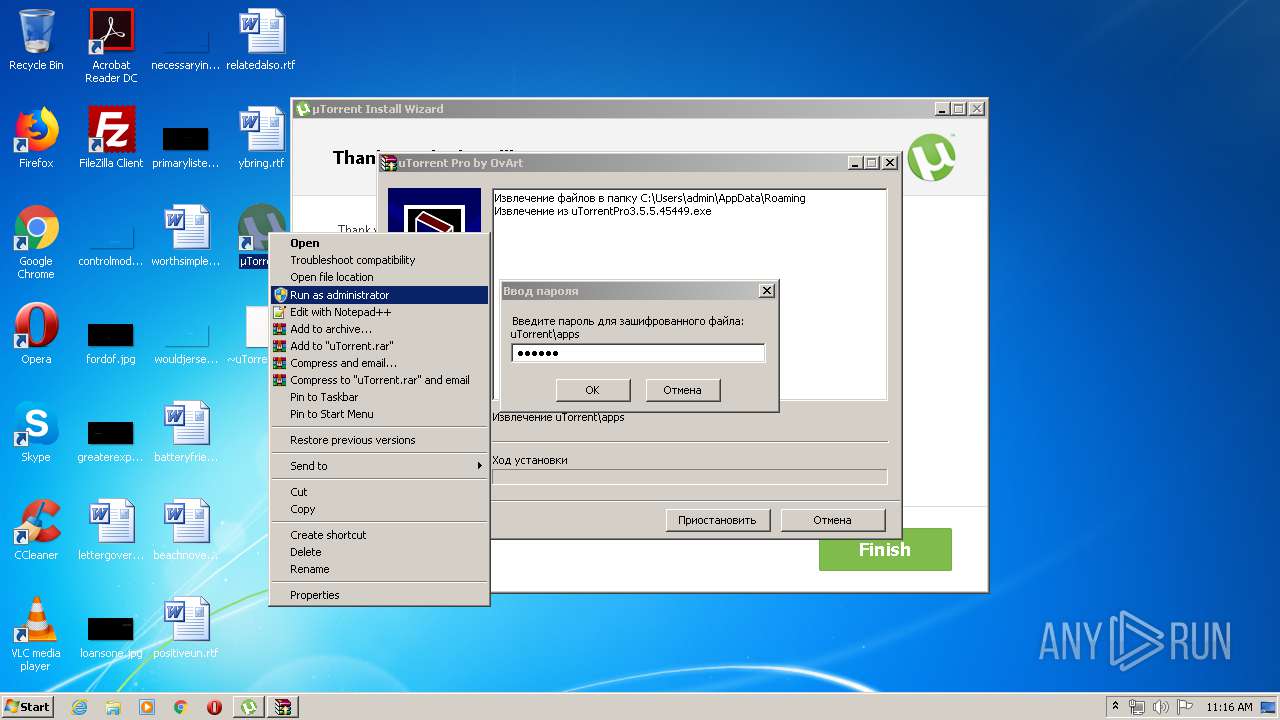1280x720 pixels.
Task: Select Pin to Taskbar
Action: pyautogui.click(x=379, y=397)
